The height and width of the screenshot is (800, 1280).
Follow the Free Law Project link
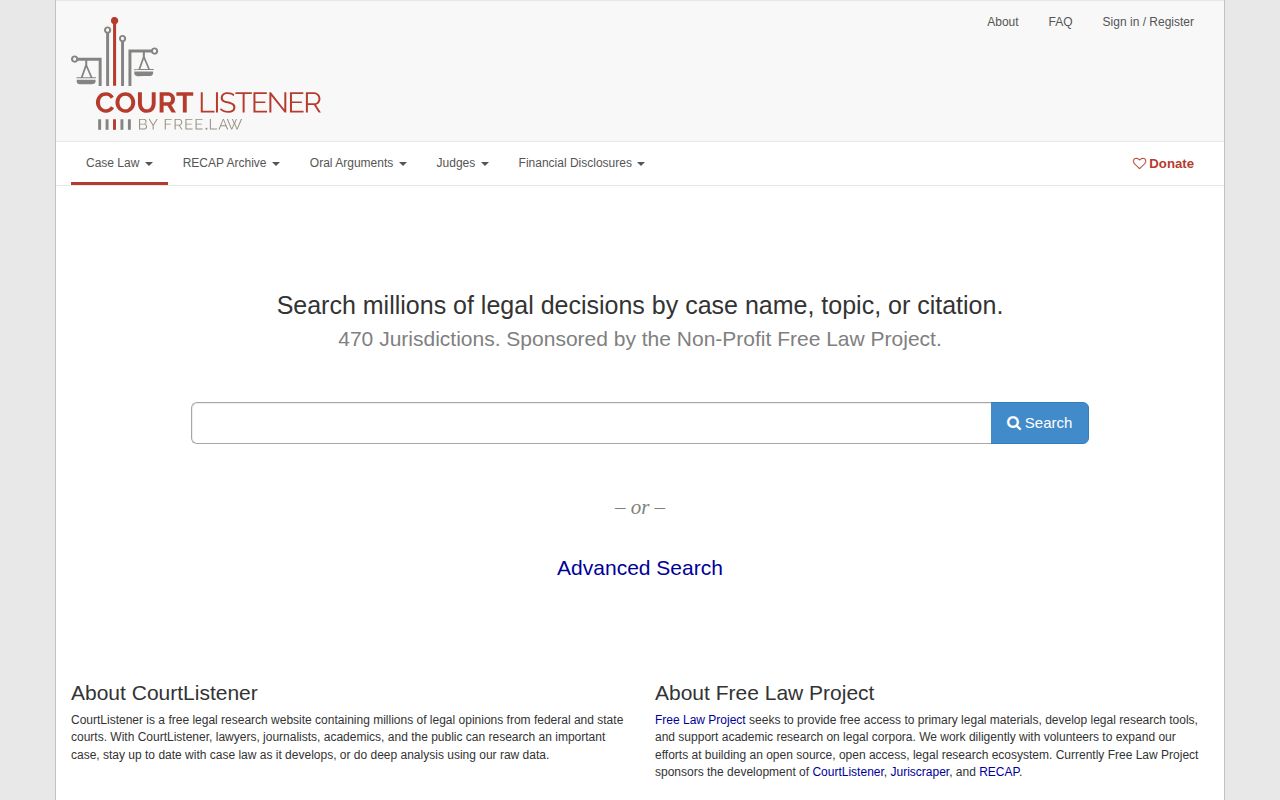tap(699, 719)
